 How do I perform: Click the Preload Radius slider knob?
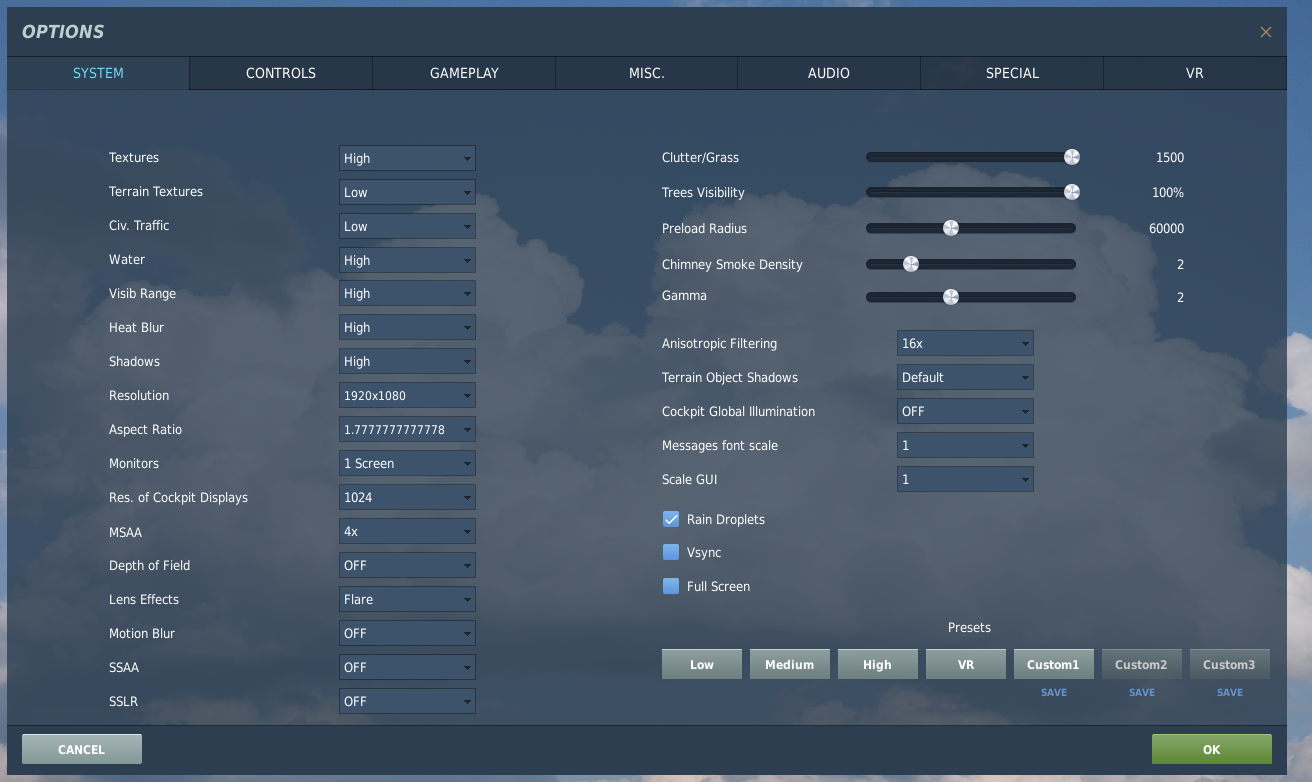tap(951, 228)
